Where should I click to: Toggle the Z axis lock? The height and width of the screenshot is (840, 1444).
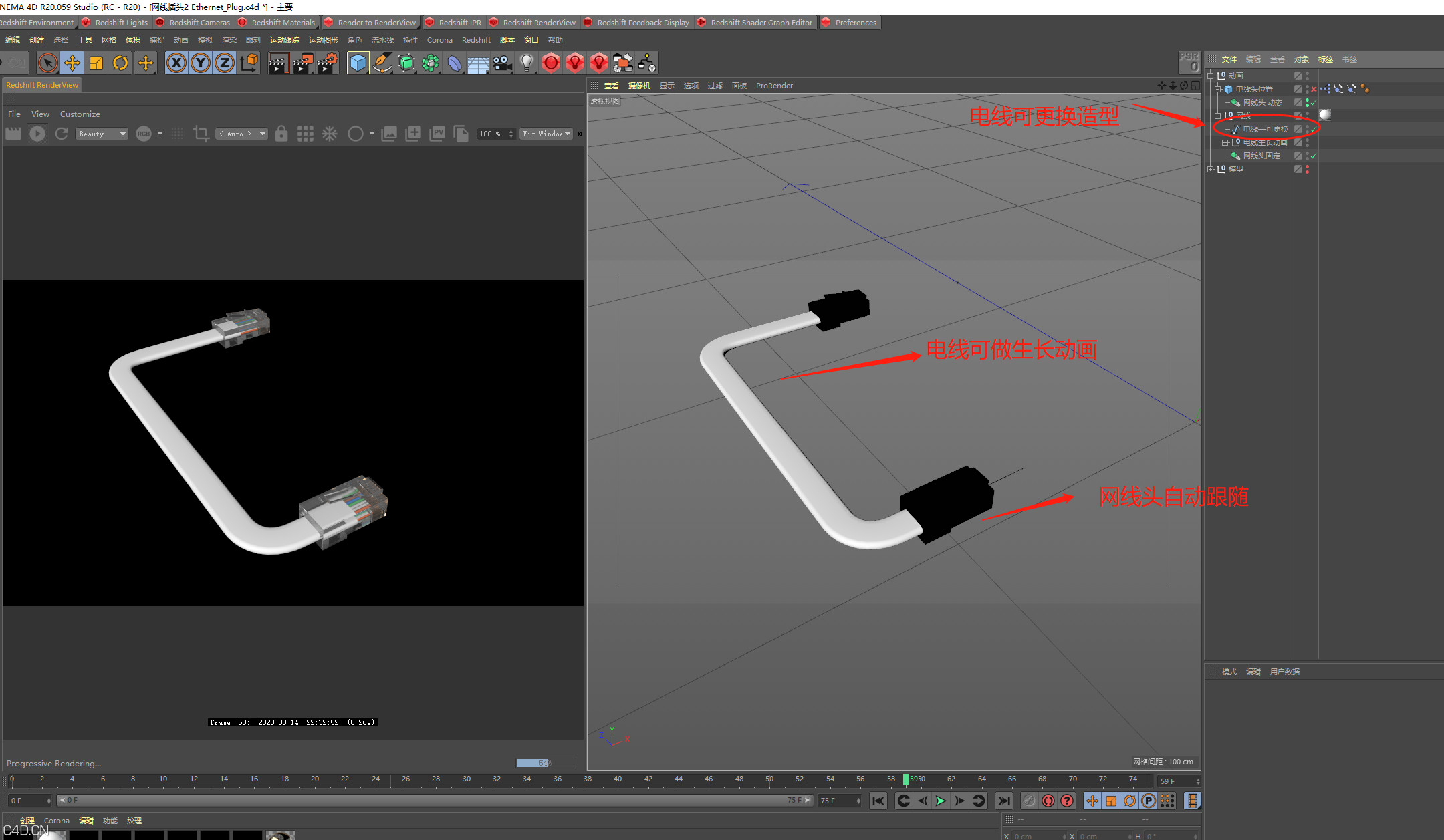225,63
